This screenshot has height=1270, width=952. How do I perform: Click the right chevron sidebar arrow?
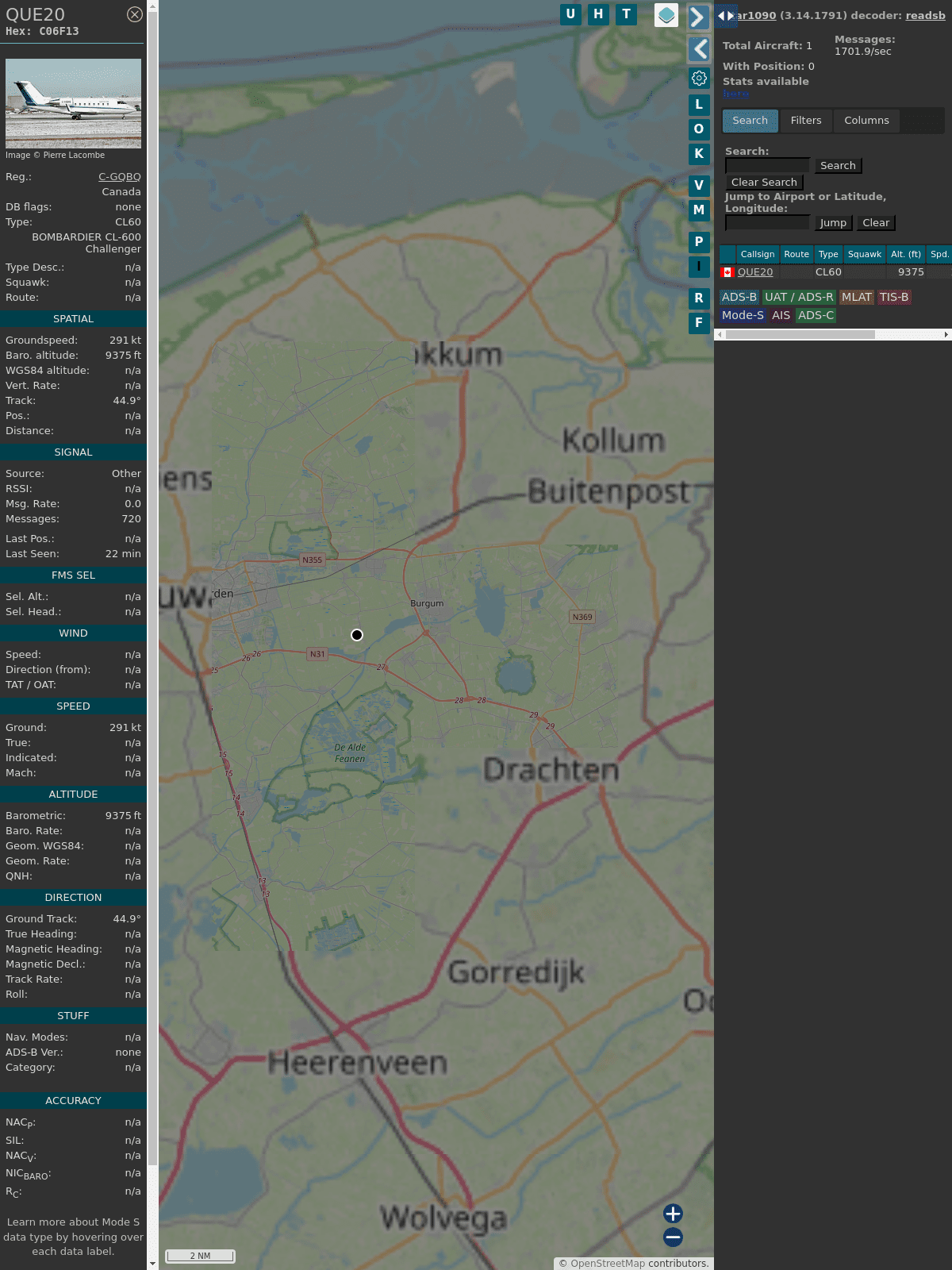698,17
